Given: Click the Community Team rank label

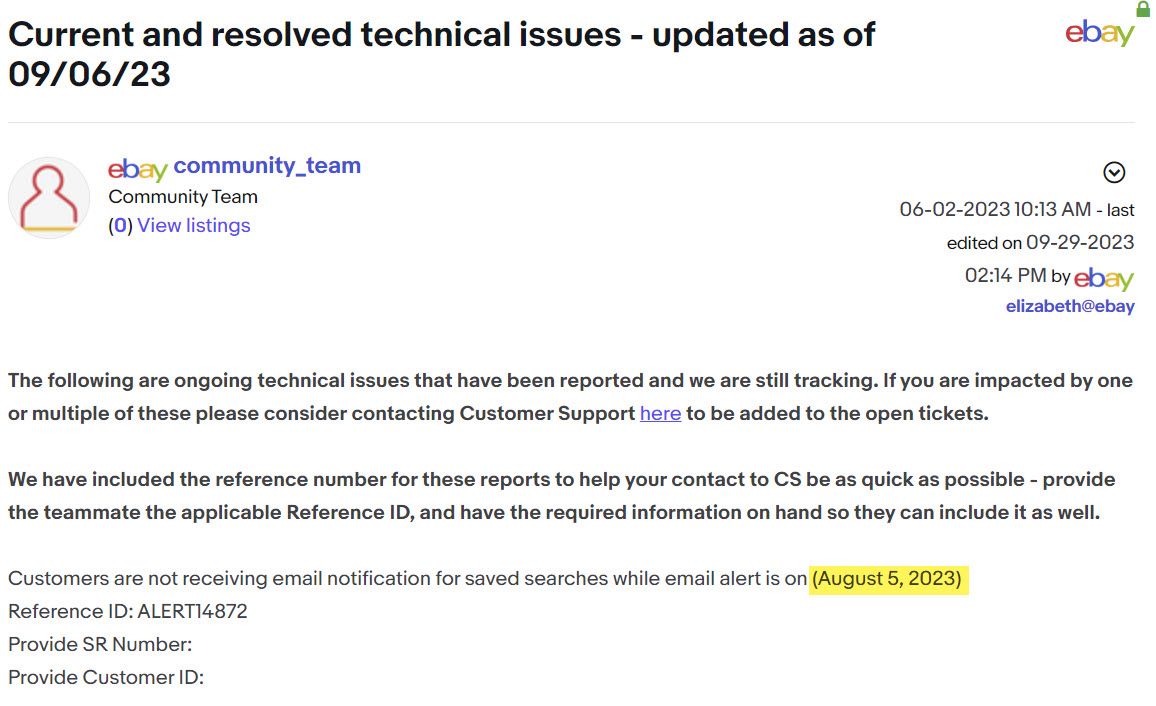Looking at the screenshot, I should point(183,197).
